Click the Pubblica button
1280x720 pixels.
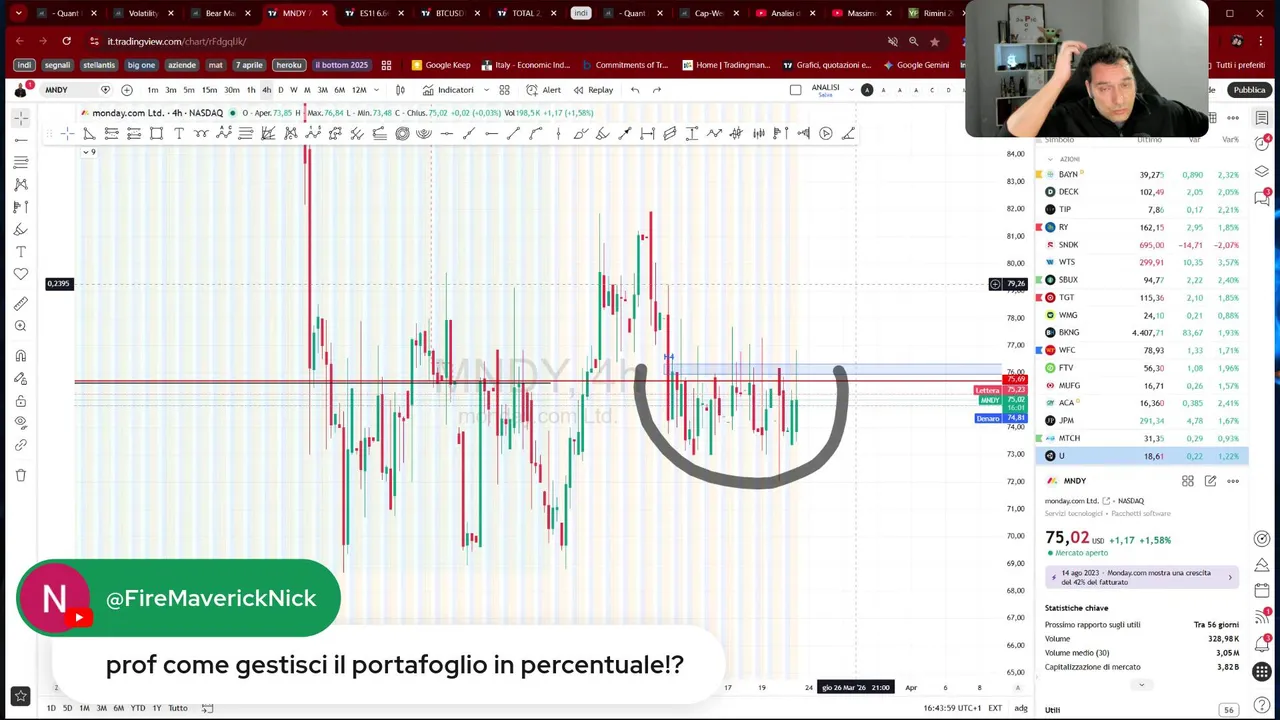pos(1249,90)
